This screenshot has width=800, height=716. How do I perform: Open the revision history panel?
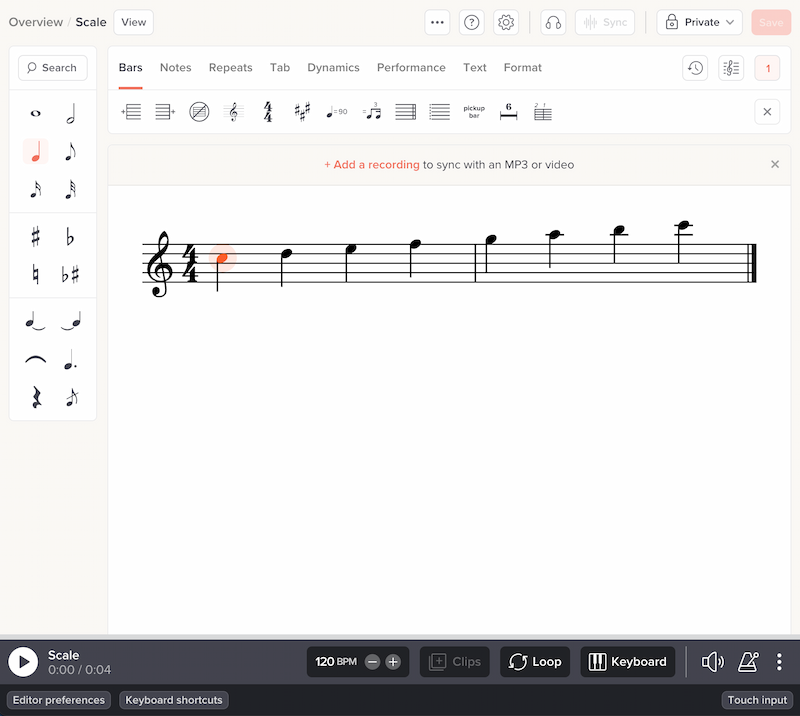(694, 67)
